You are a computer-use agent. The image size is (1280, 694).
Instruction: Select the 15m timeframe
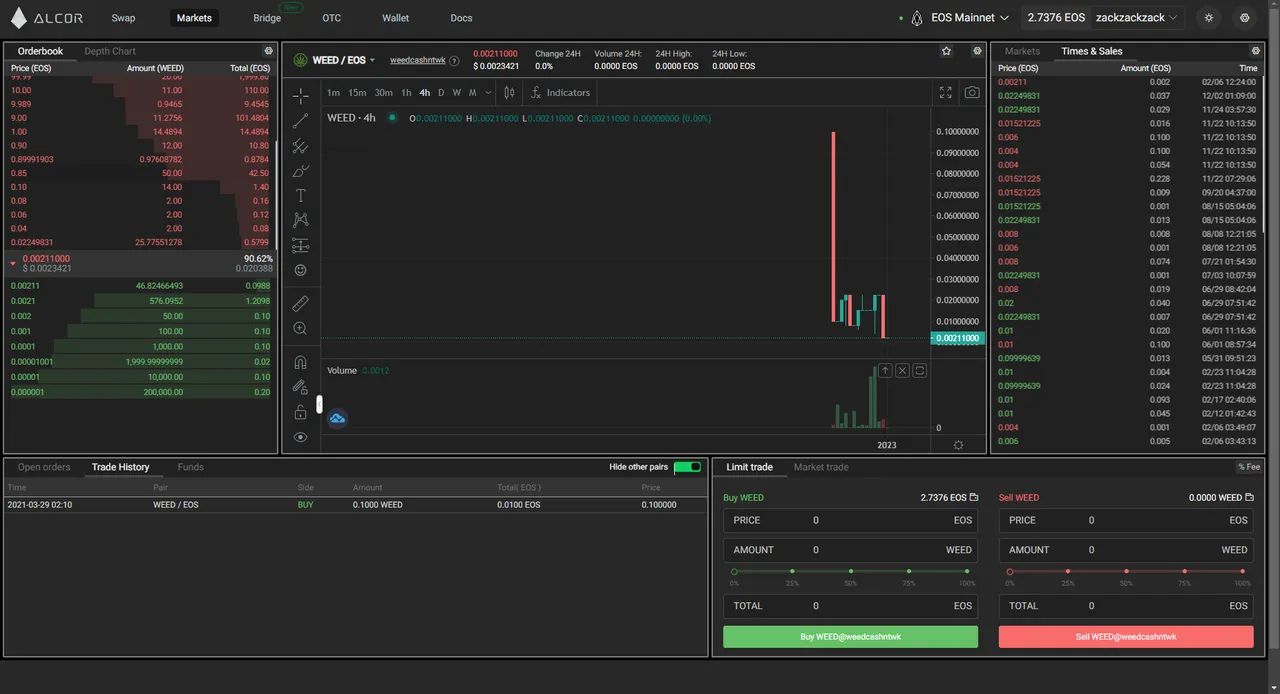[357, 92]
